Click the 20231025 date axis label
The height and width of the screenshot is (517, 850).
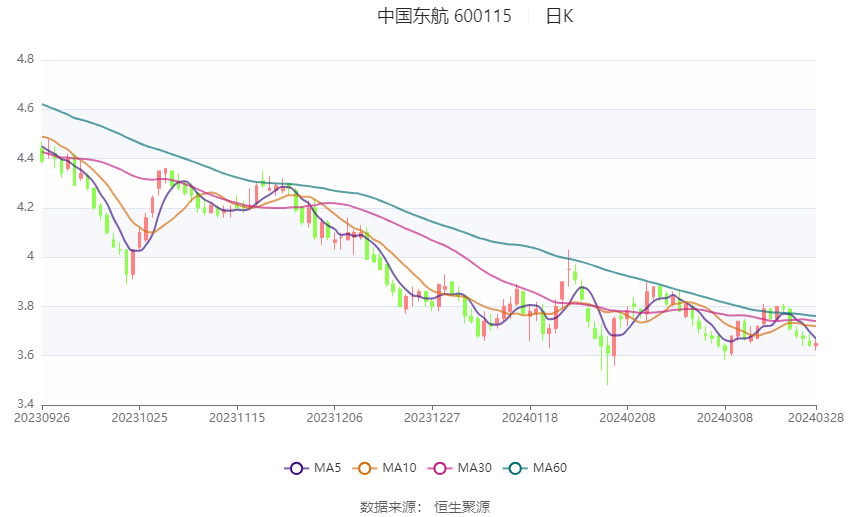coord(139,418)
